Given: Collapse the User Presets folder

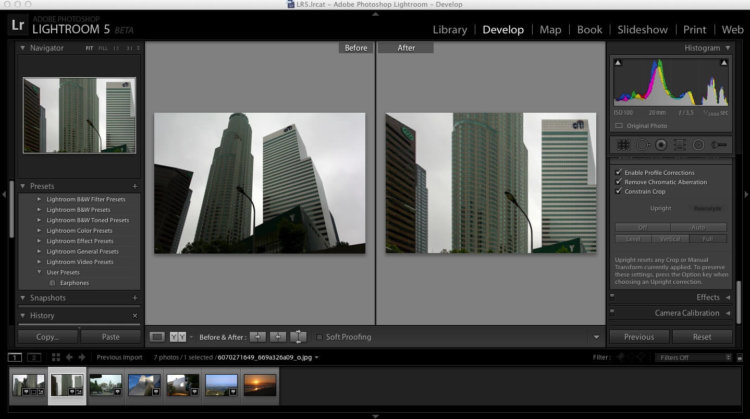Looking at the screenshot, I should [x=39, y=272].
